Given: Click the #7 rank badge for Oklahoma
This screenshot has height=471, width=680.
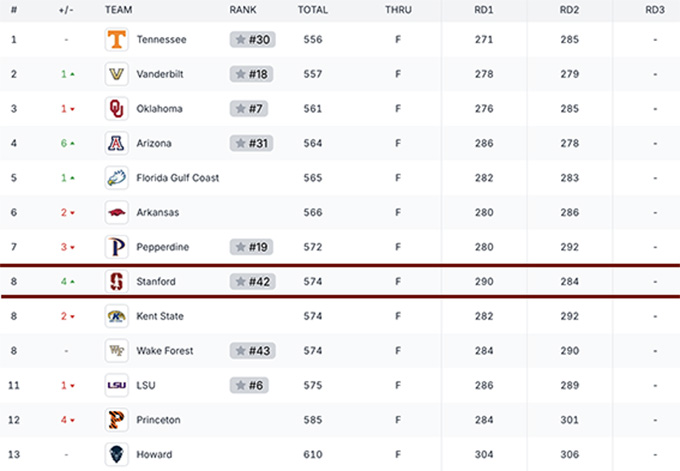Looking at the screenshot, I should point(249,108).
